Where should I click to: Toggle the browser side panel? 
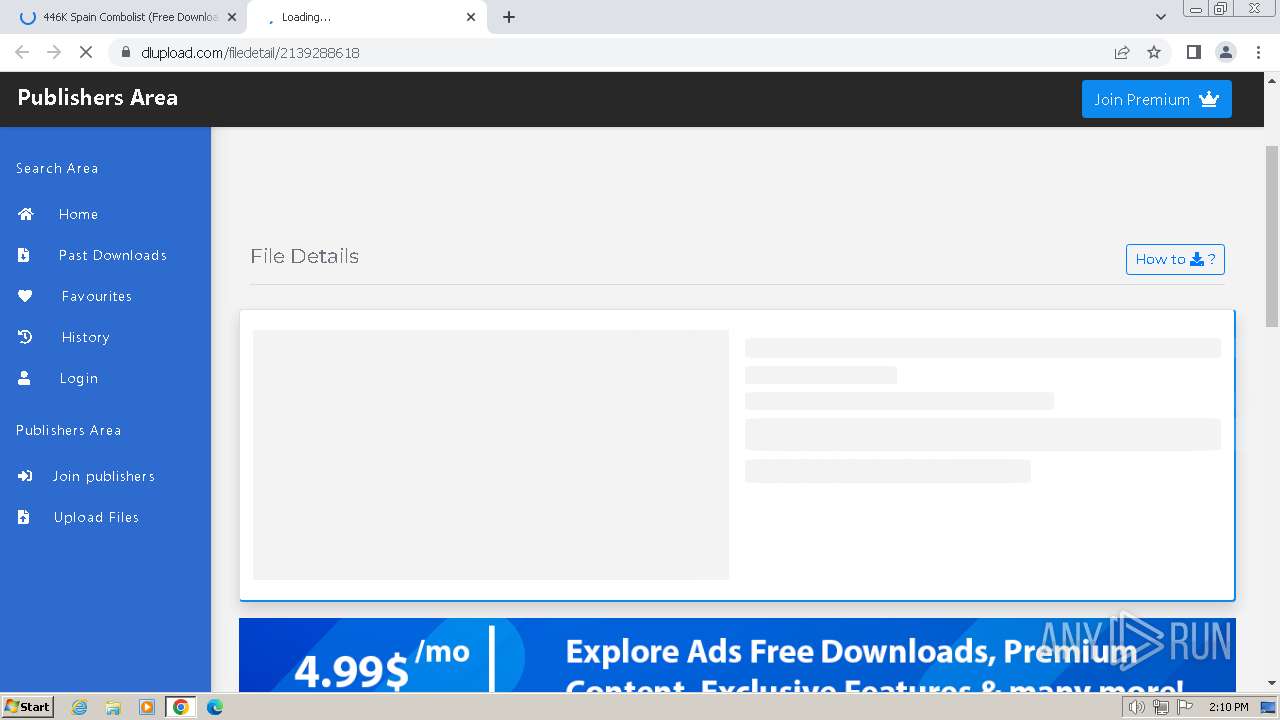(x=1193, y=52)
